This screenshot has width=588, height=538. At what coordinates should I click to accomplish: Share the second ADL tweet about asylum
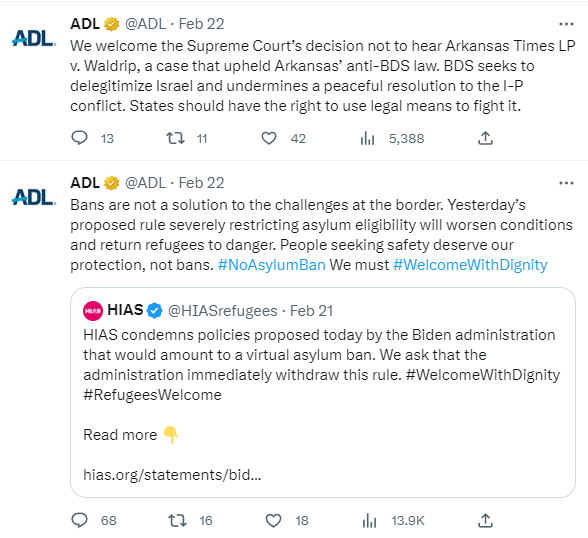click(x=485, y=520)
